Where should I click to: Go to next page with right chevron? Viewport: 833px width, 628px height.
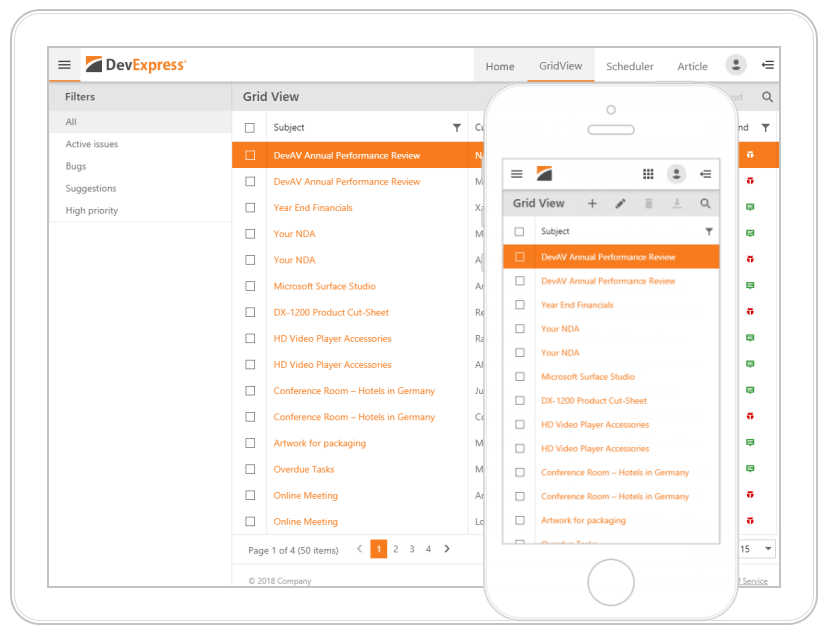point(447,548)
